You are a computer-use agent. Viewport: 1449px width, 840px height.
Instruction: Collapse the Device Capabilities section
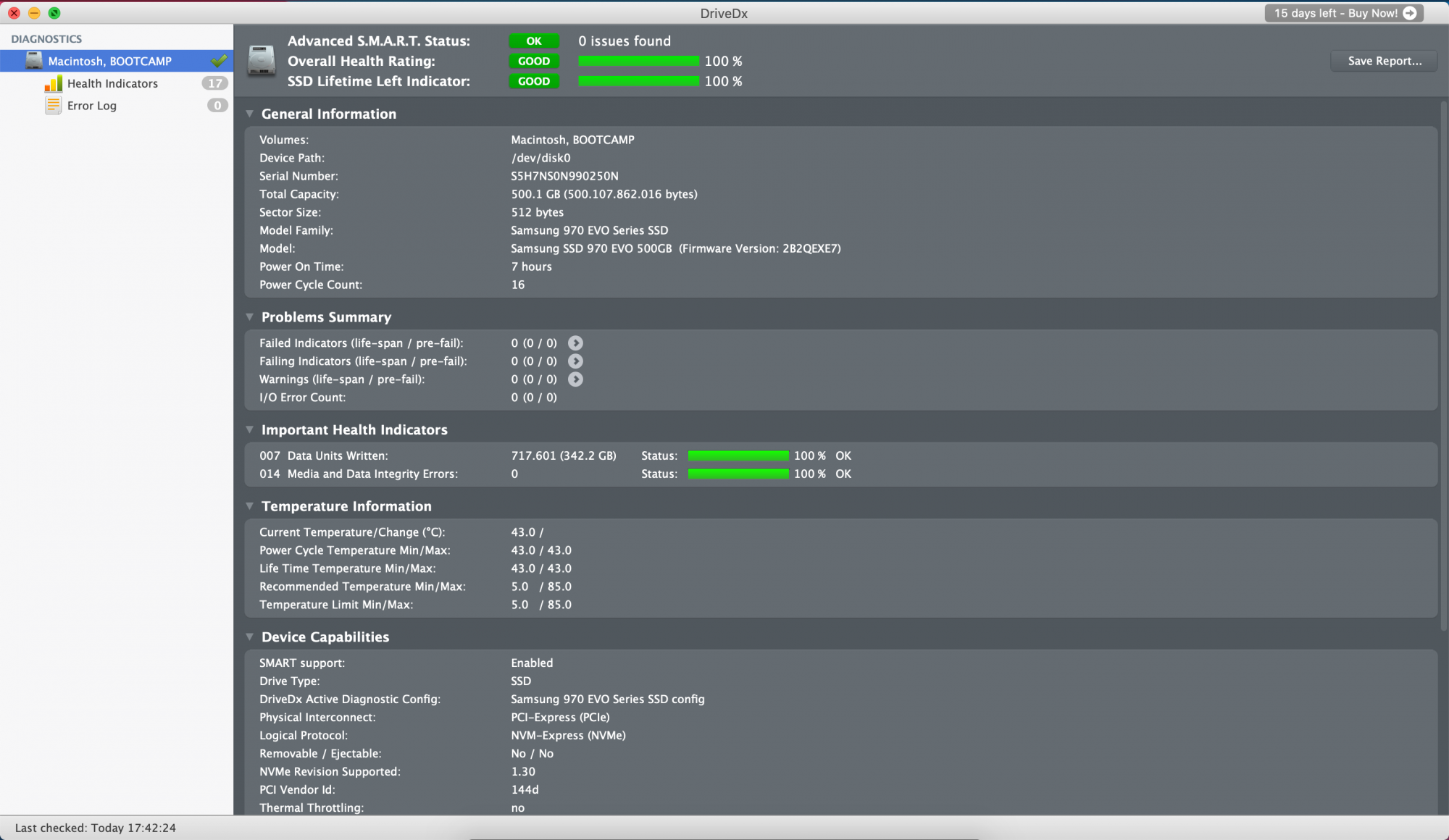click(250, 637)
